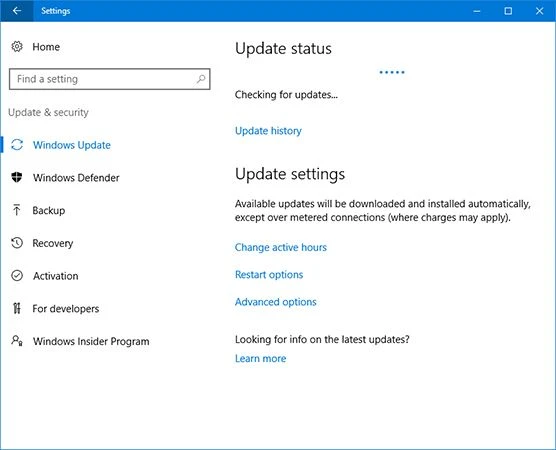Image resolution: width=556 pixels, height=450 pixels.
Task: Open the Recovery section
Action: click(x=52, y=243)
